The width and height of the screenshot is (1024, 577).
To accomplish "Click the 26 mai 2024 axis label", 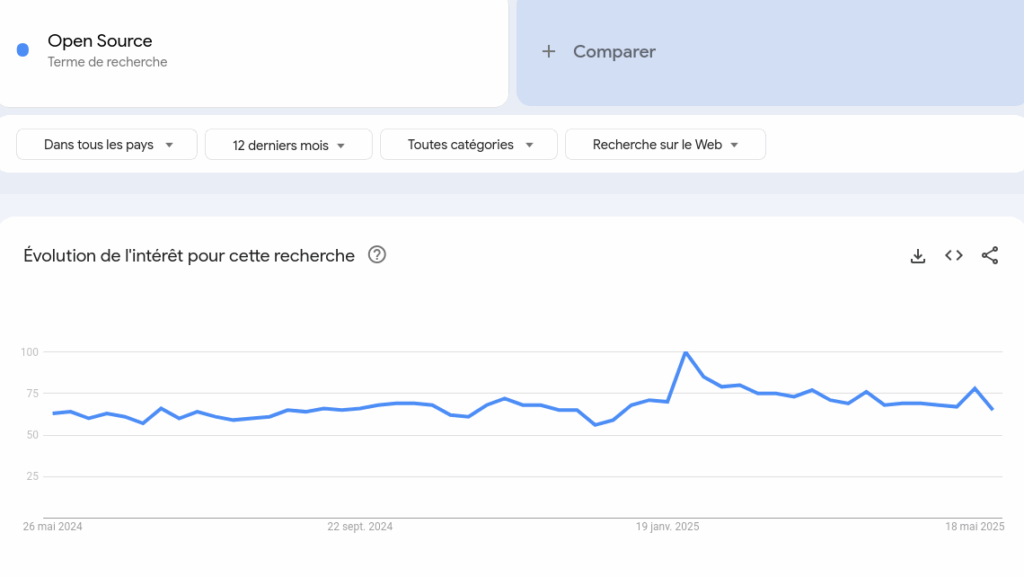I will (52, 527).
